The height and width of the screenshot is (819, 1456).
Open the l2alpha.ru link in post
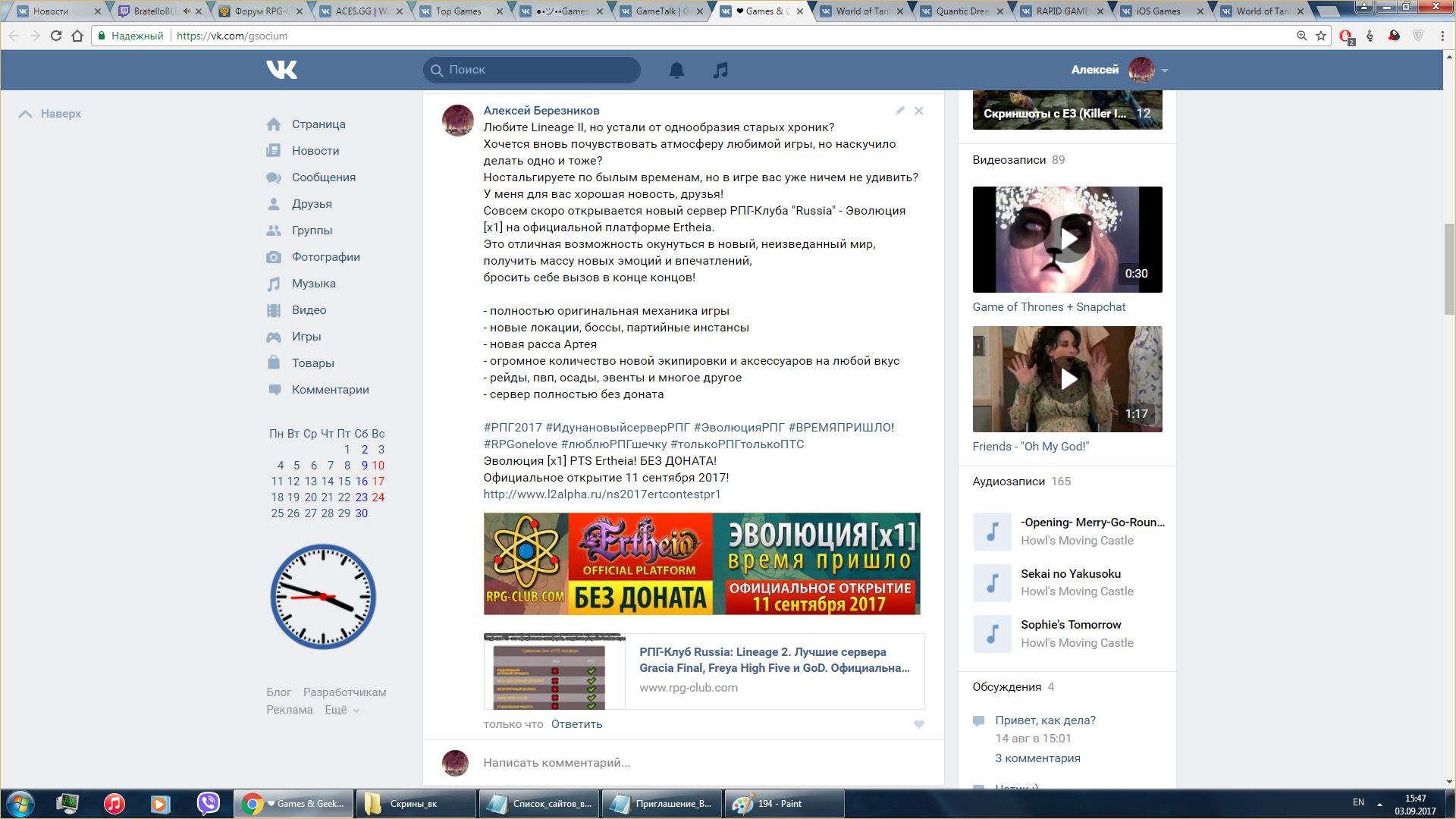[x=602, y=494]
